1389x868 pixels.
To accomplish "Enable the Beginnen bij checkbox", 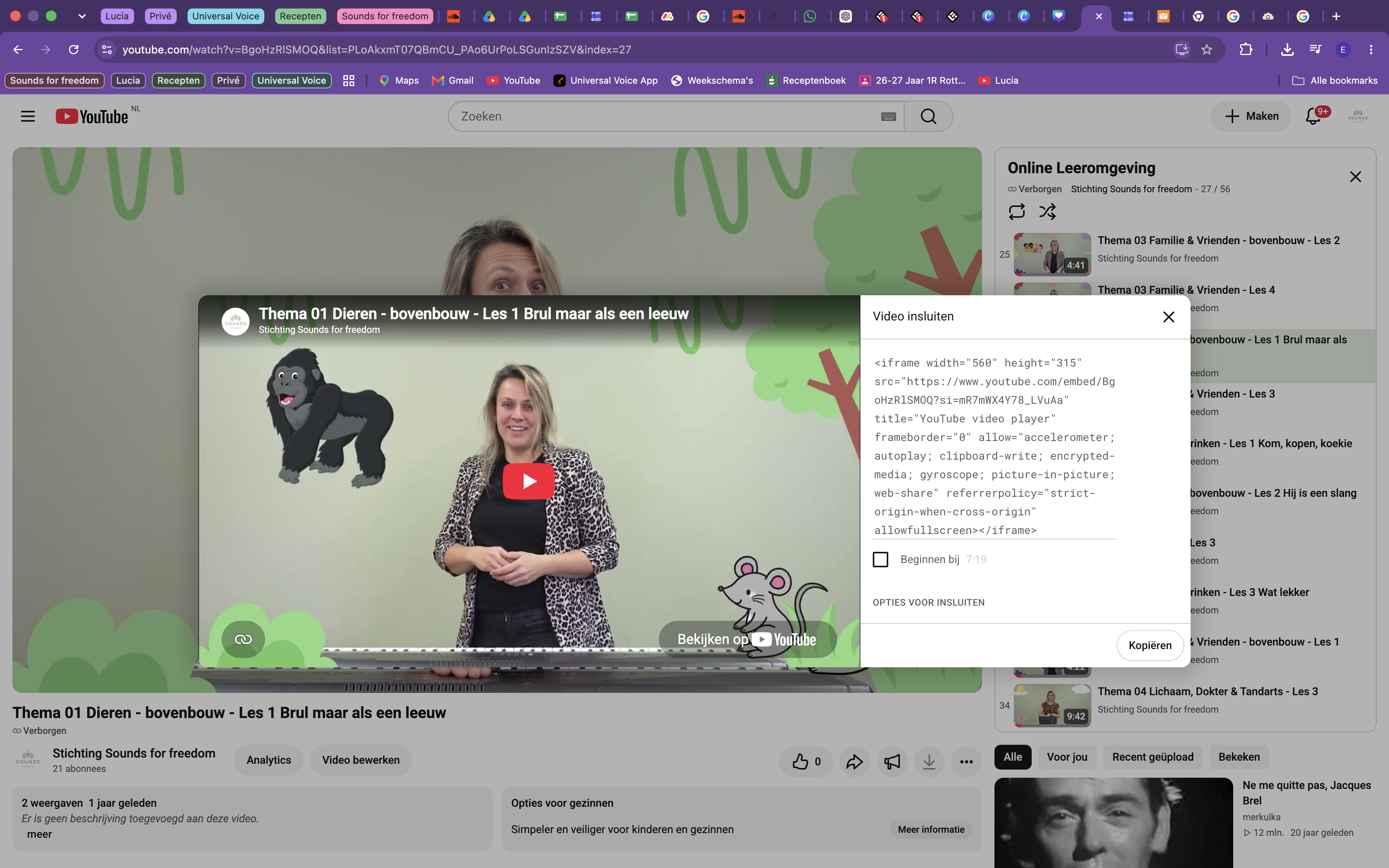I will [x=880, y=559].
